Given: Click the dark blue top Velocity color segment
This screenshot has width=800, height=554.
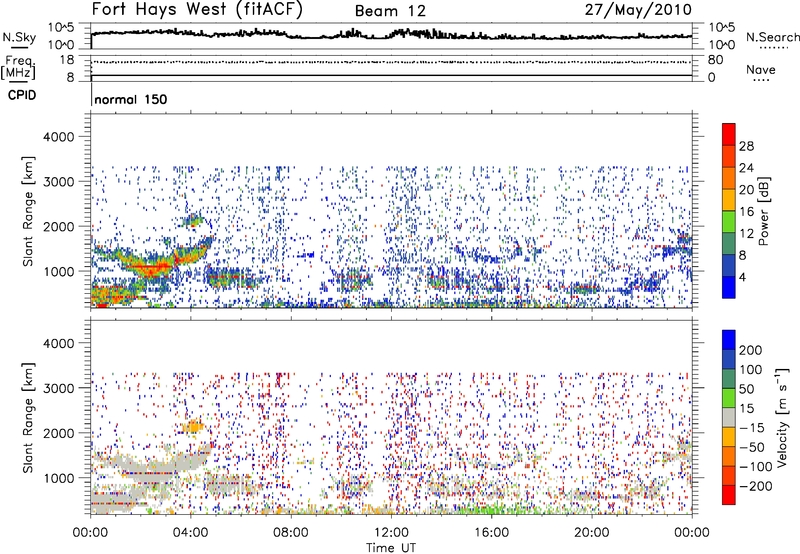Looking at the screenshot, I should click(729, 340).
